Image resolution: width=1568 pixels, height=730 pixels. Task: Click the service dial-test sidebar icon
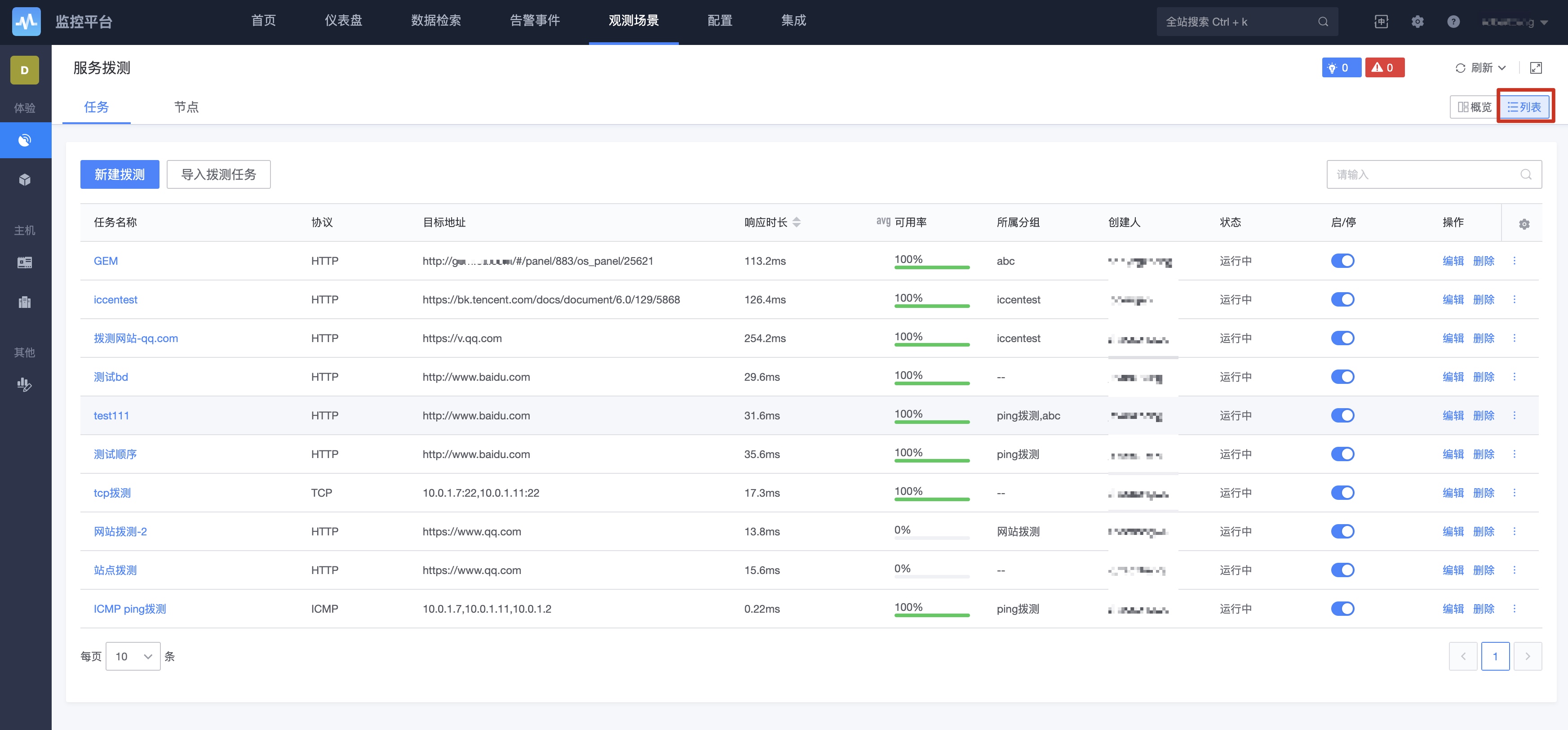25,140
